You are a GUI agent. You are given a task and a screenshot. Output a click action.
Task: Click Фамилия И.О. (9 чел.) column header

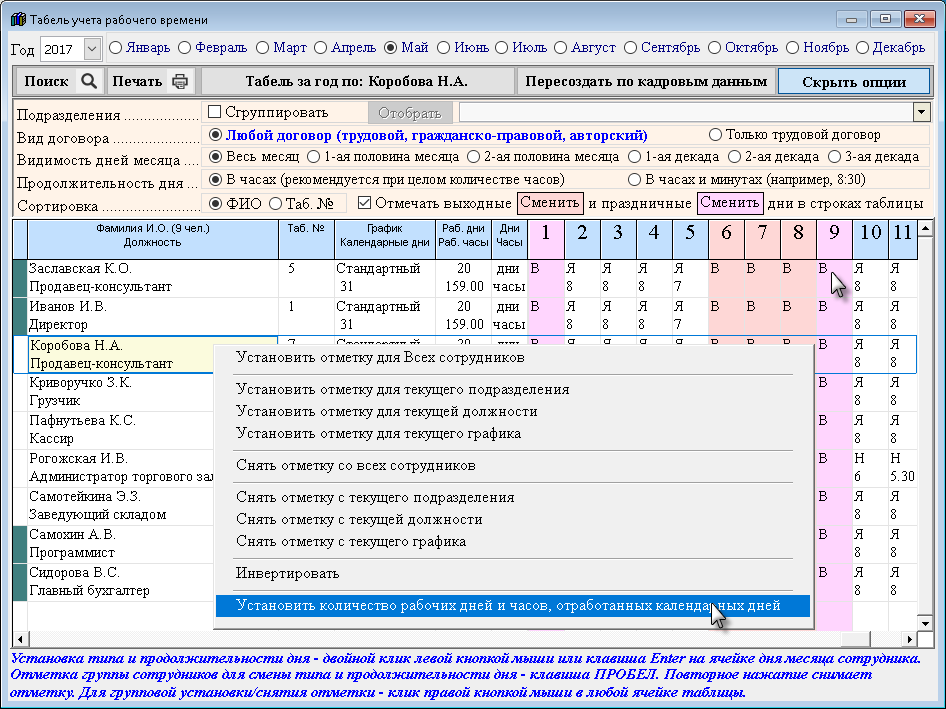(x=153, y=240)
